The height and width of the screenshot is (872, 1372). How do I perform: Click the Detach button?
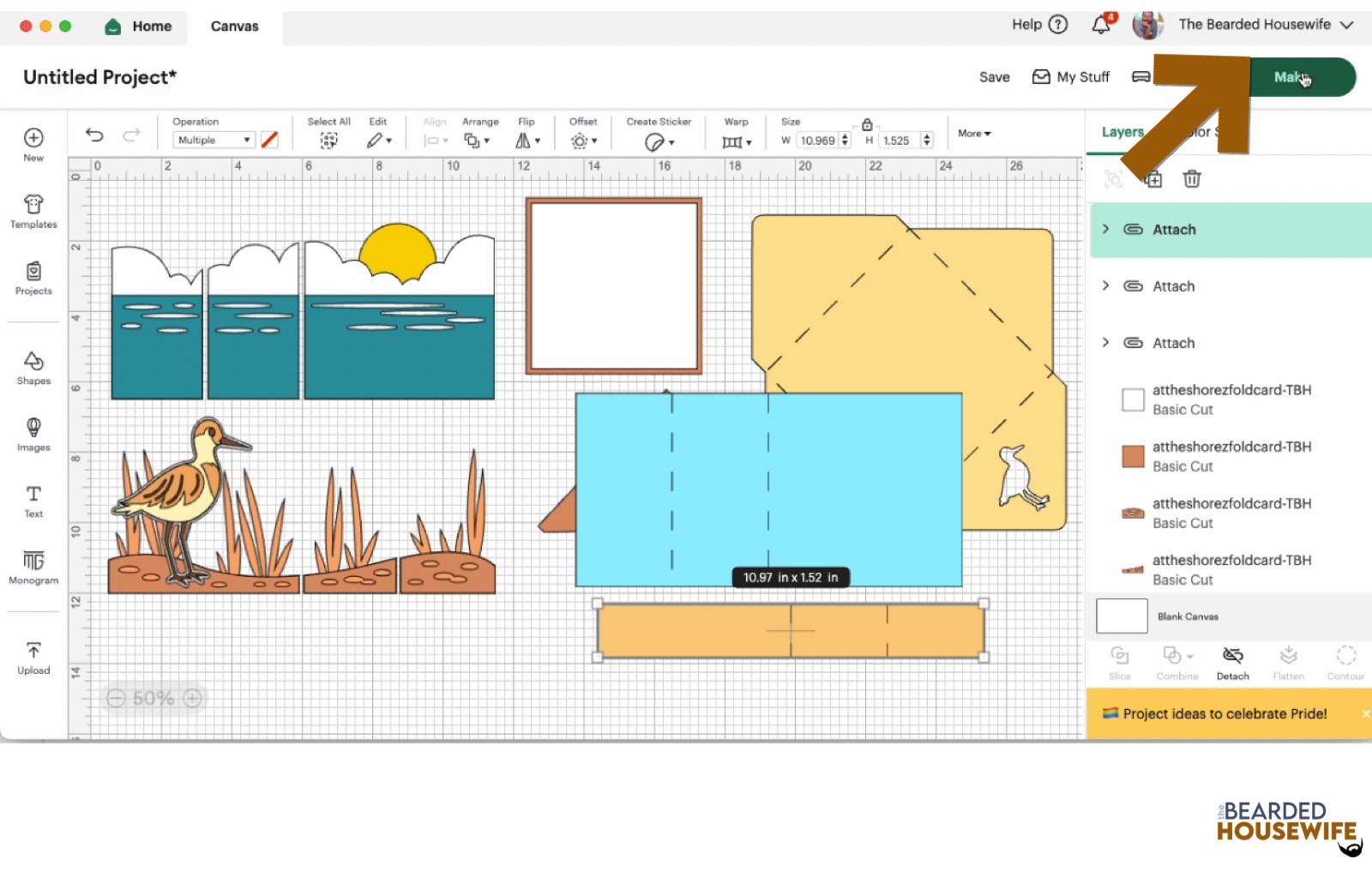pyautogui.click(x=1233, y=663)
